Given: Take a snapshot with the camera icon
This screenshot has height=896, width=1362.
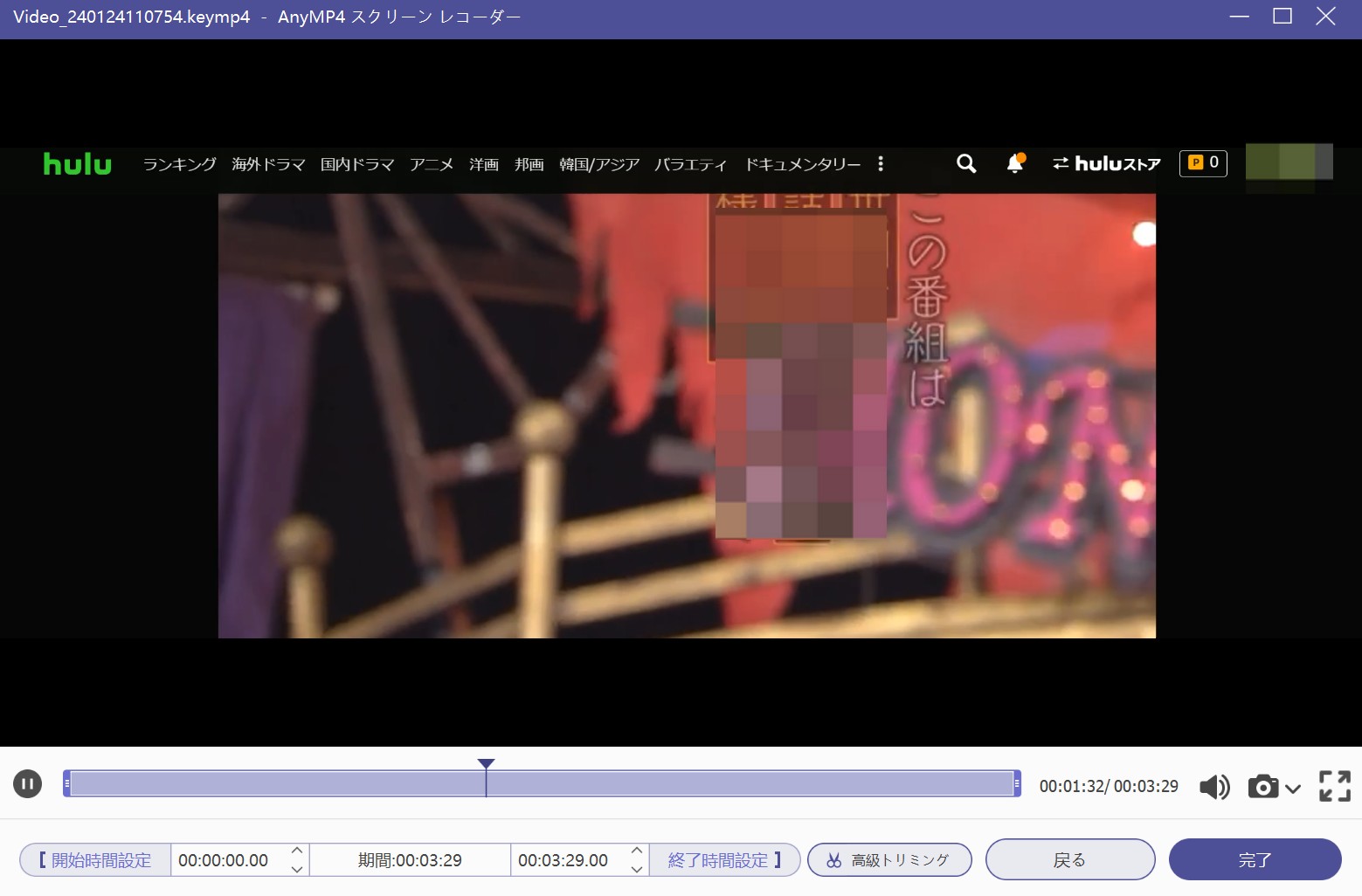Looking at the screenshot, I should click(x=1262, y=787).
